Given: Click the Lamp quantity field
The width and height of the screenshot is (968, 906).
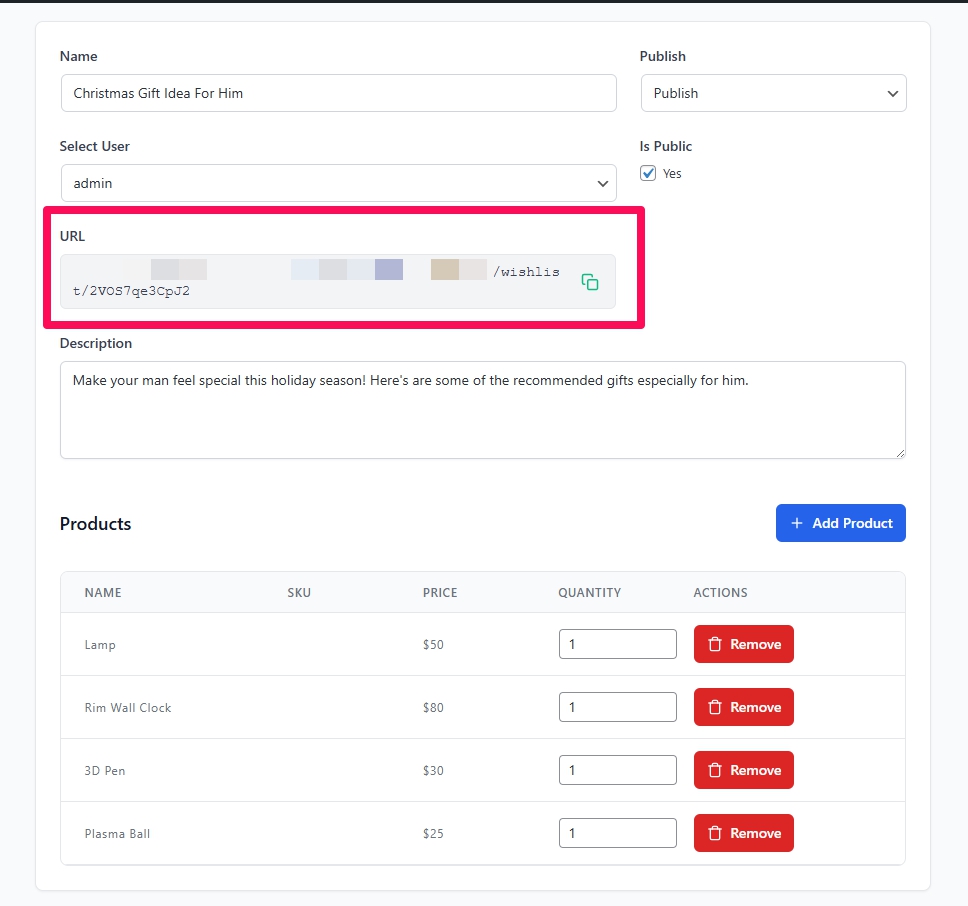Looking at the screenshot, I should (x=617, y=645).
